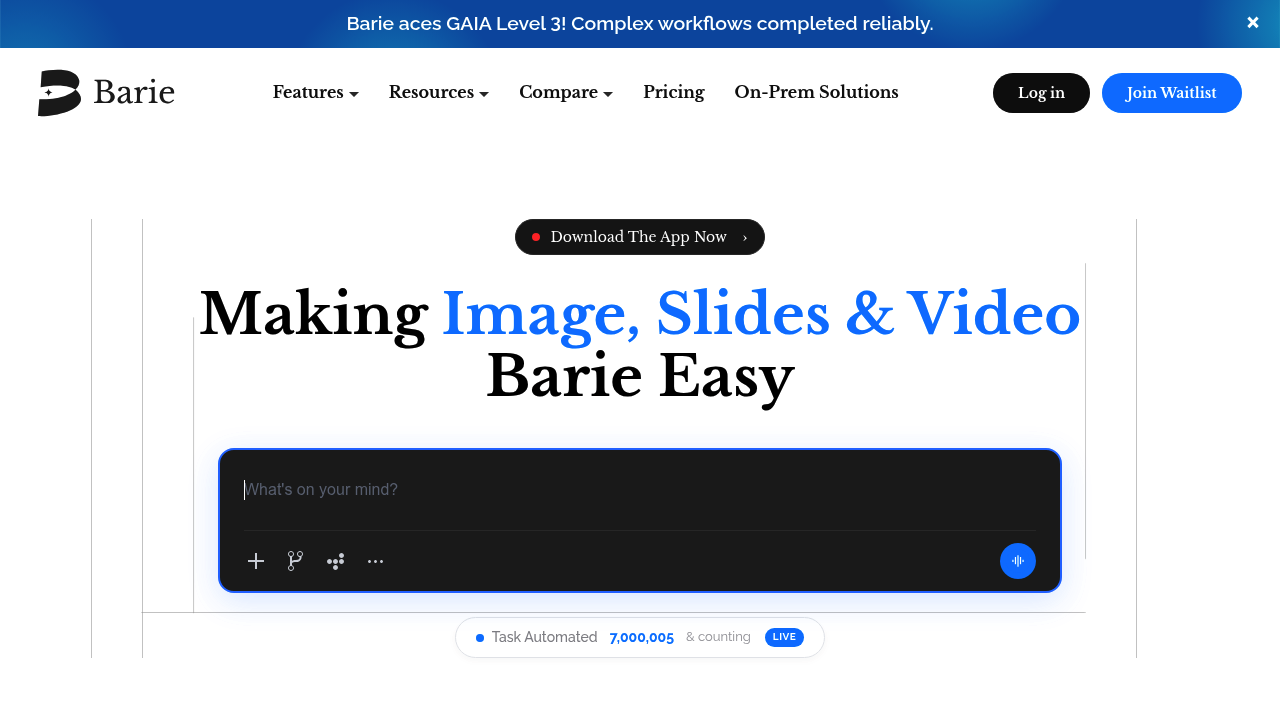Click the "Task Automated" label

544,637
